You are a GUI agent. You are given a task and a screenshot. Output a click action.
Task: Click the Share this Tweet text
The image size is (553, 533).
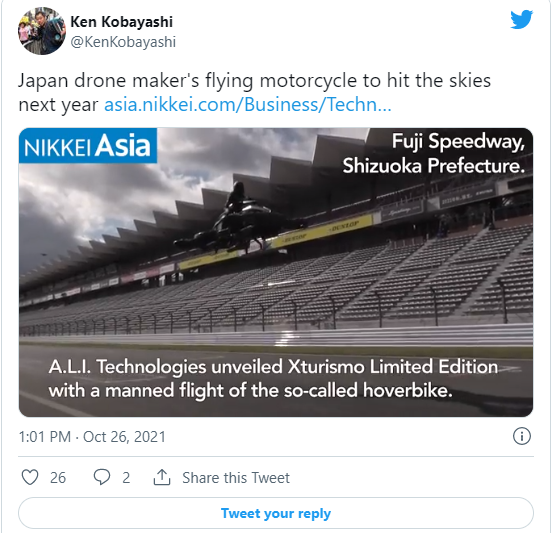click(x=236, y=478)
